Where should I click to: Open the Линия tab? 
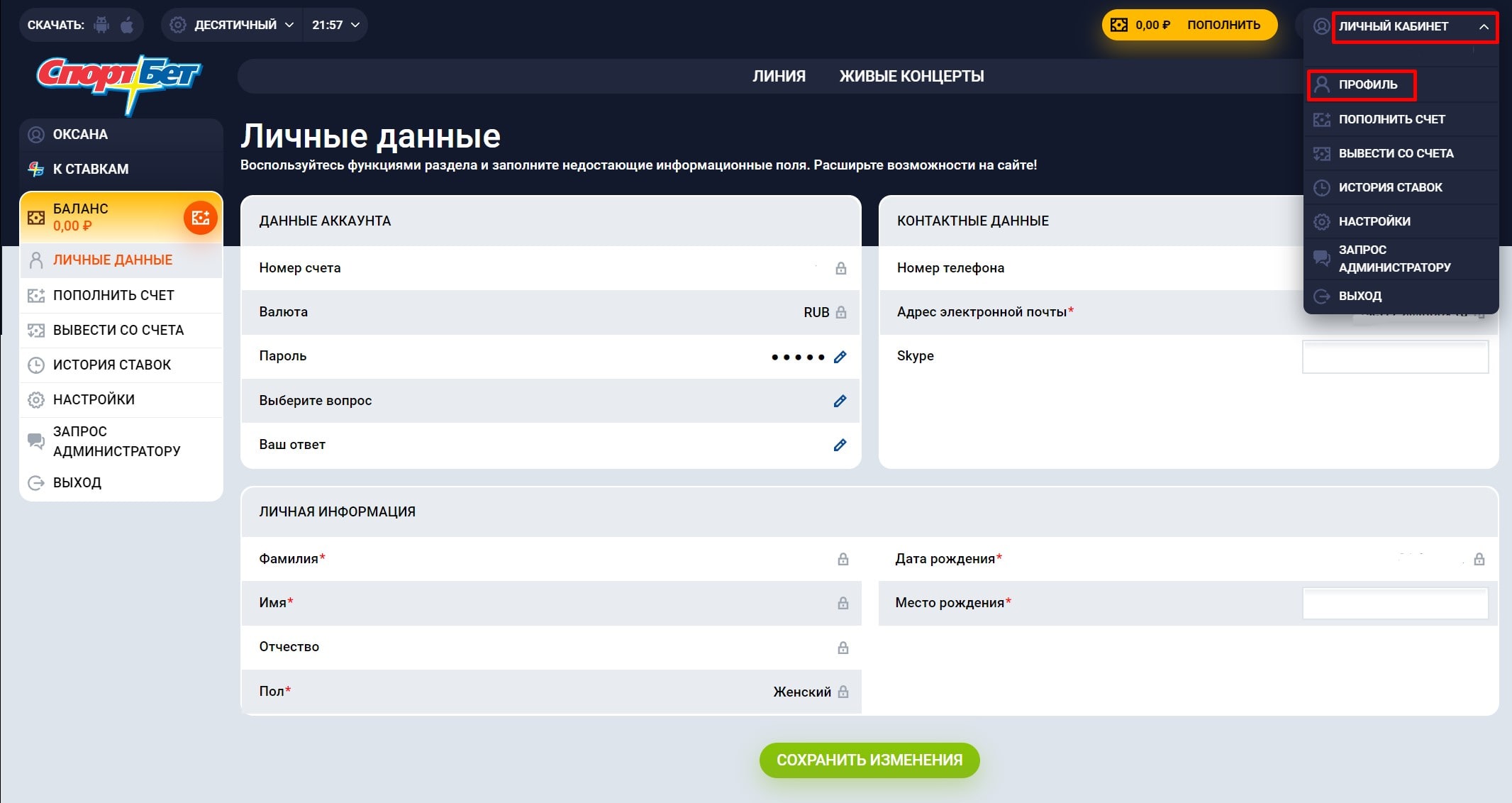pyautogui.click(x=779, y=76)
